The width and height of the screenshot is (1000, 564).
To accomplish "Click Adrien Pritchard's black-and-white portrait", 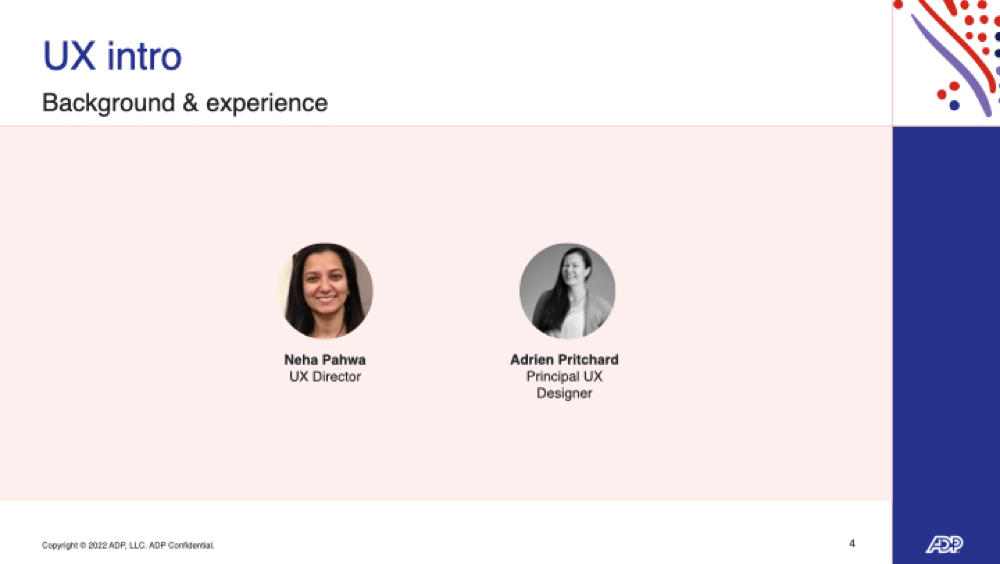I will [567, 290].
